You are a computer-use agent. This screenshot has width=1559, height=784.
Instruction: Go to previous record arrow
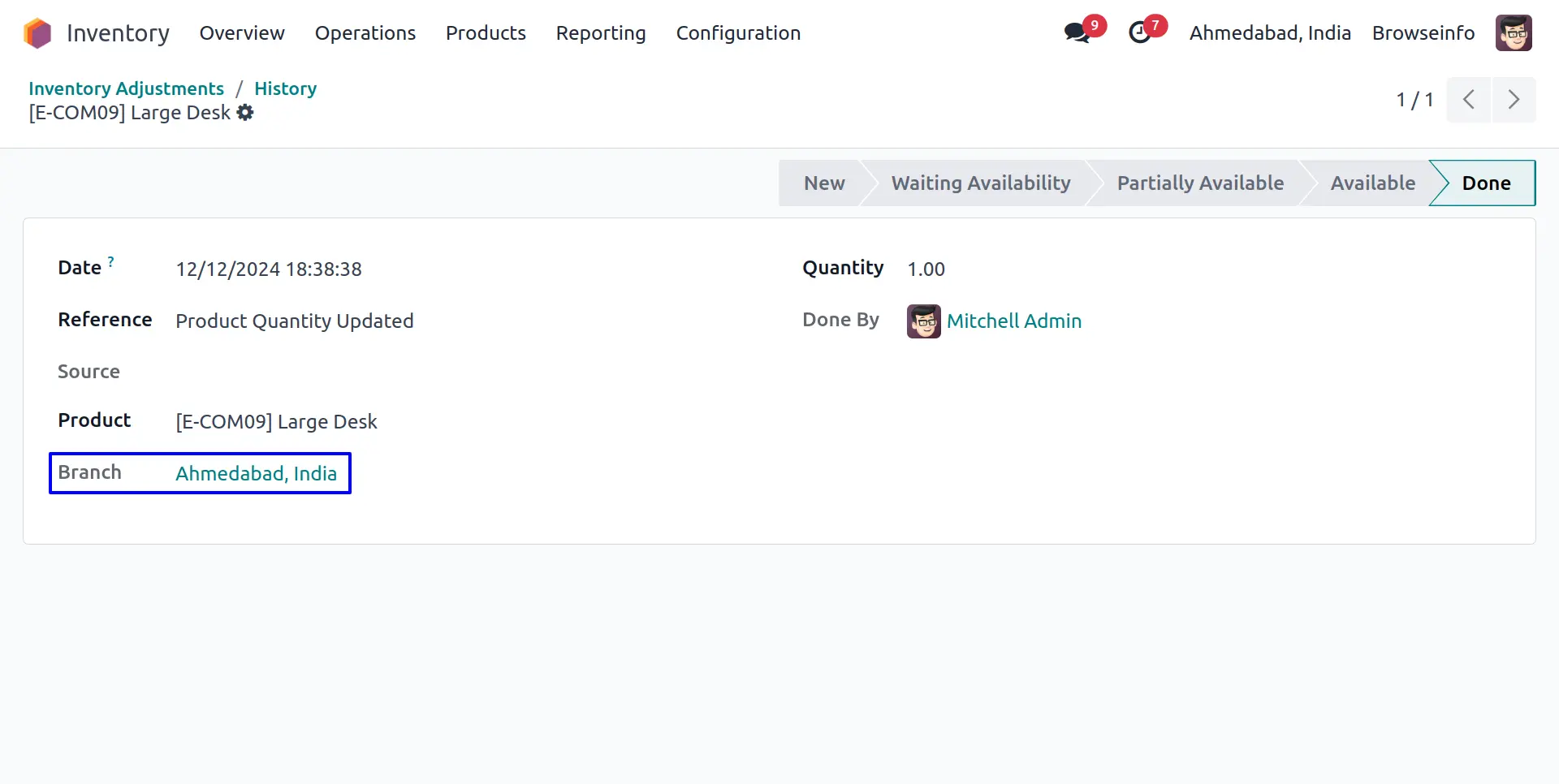point(1469,100)
